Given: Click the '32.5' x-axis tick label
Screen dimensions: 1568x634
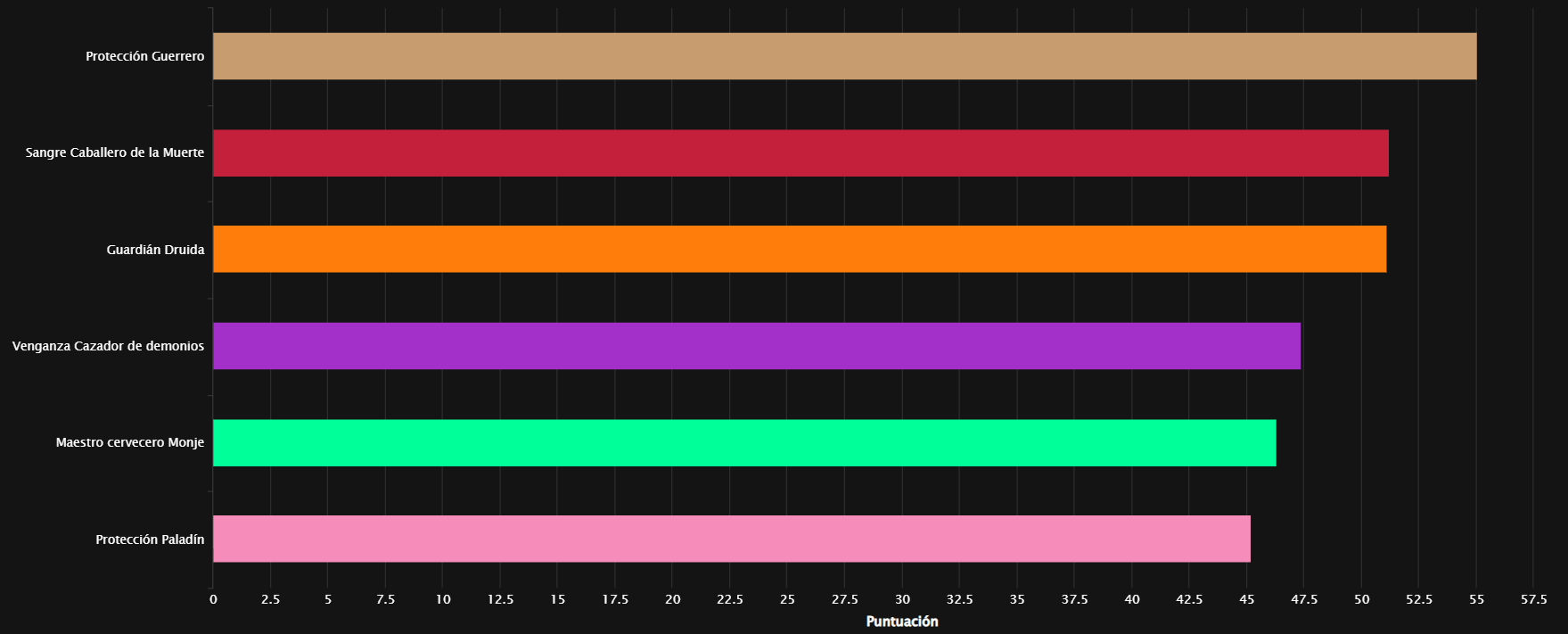Looking at the screenshot, I should [x=960, y=599].
